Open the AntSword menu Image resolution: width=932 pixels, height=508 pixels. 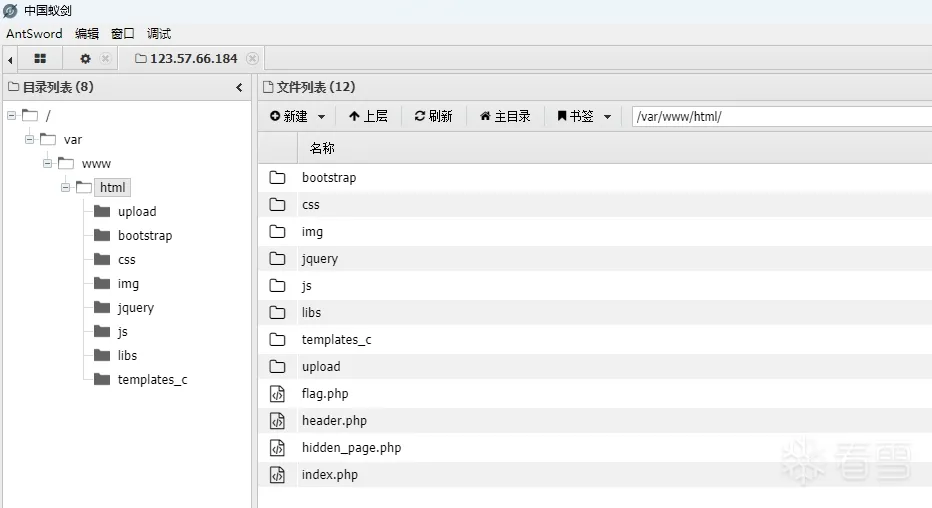coord(34,33)
